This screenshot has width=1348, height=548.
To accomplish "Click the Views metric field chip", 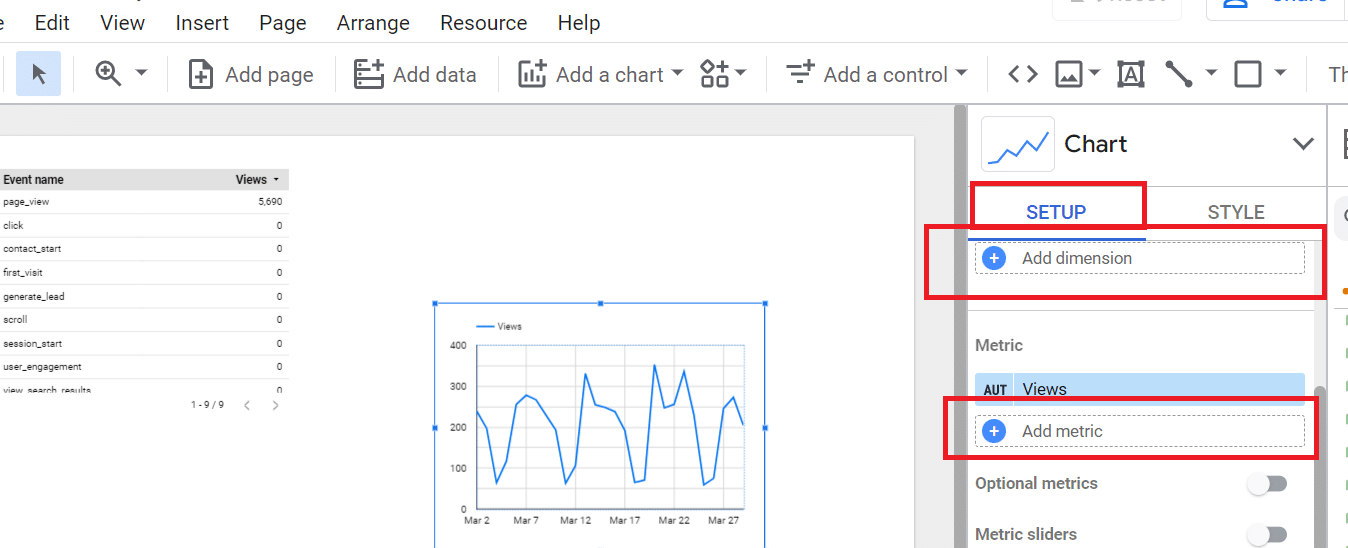I will coord(1140,389).
